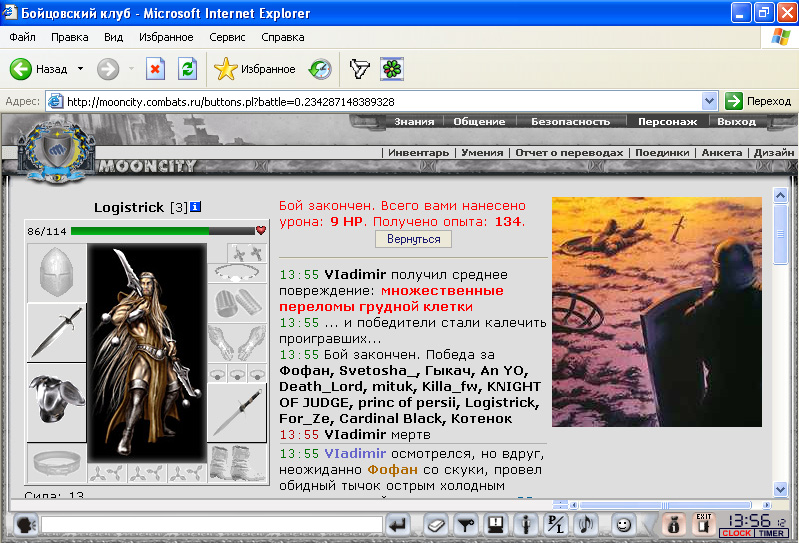This screenshot has width=799, height=543.
Task: Click the warrior character portrait
Action: (x=147, y=353)
